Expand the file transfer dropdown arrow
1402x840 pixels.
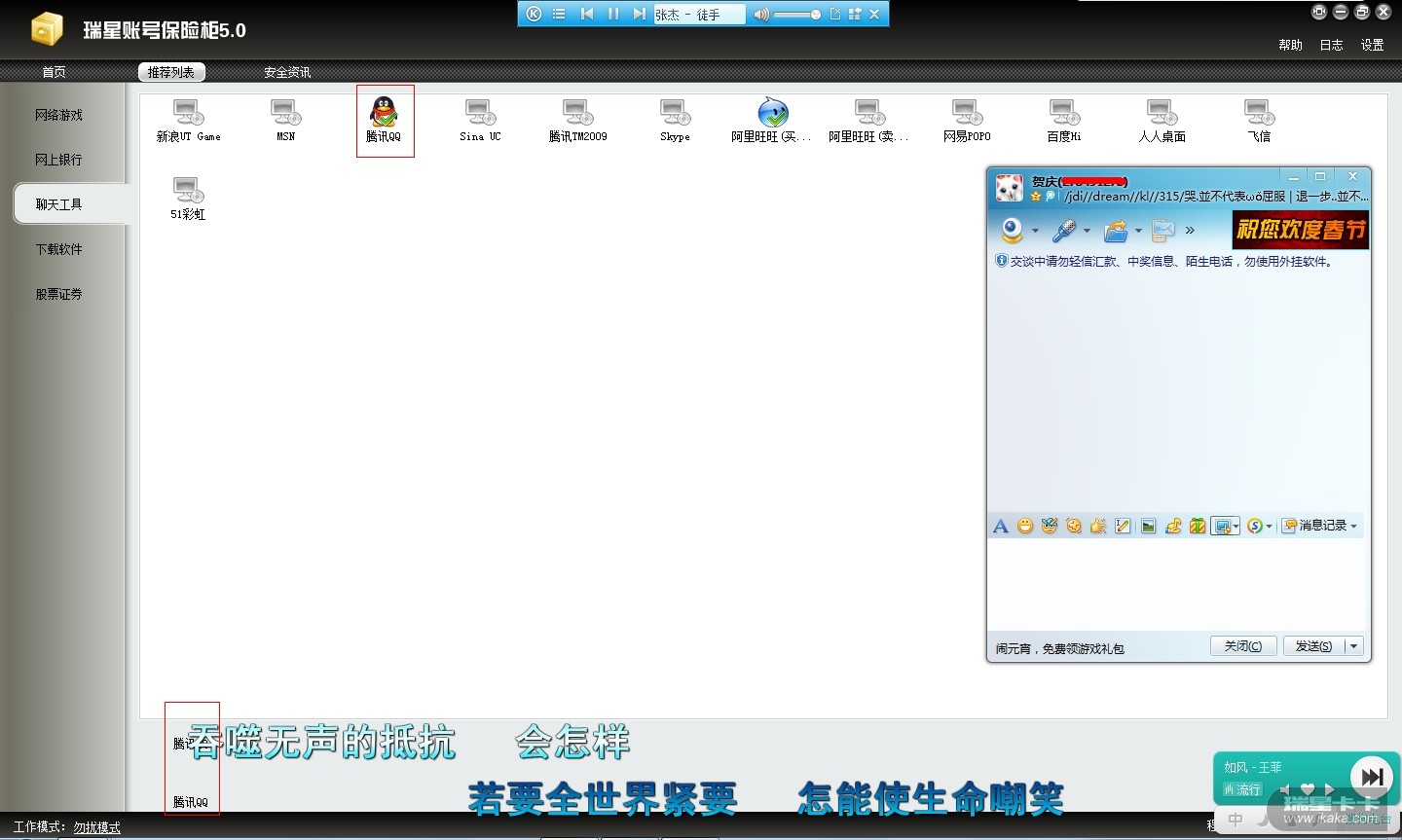tap(1138, 232)
